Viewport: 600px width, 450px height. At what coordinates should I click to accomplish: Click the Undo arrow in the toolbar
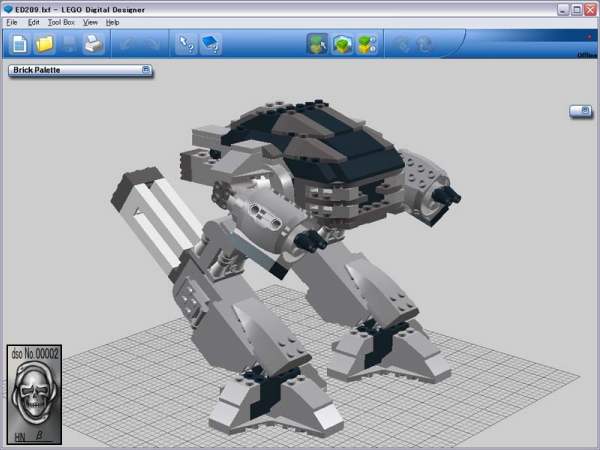coord(128,44)
